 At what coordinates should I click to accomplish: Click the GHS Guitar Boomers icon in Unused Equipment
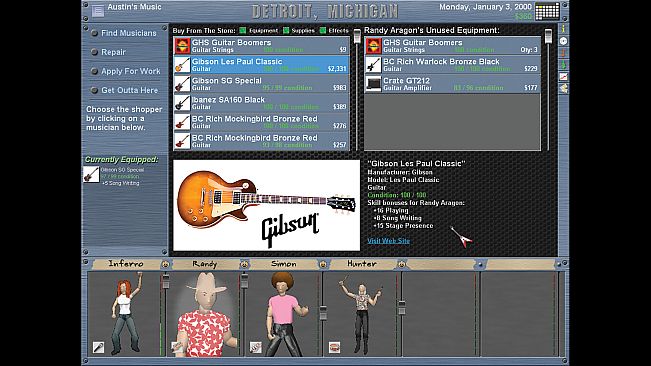tap(373, 46)
